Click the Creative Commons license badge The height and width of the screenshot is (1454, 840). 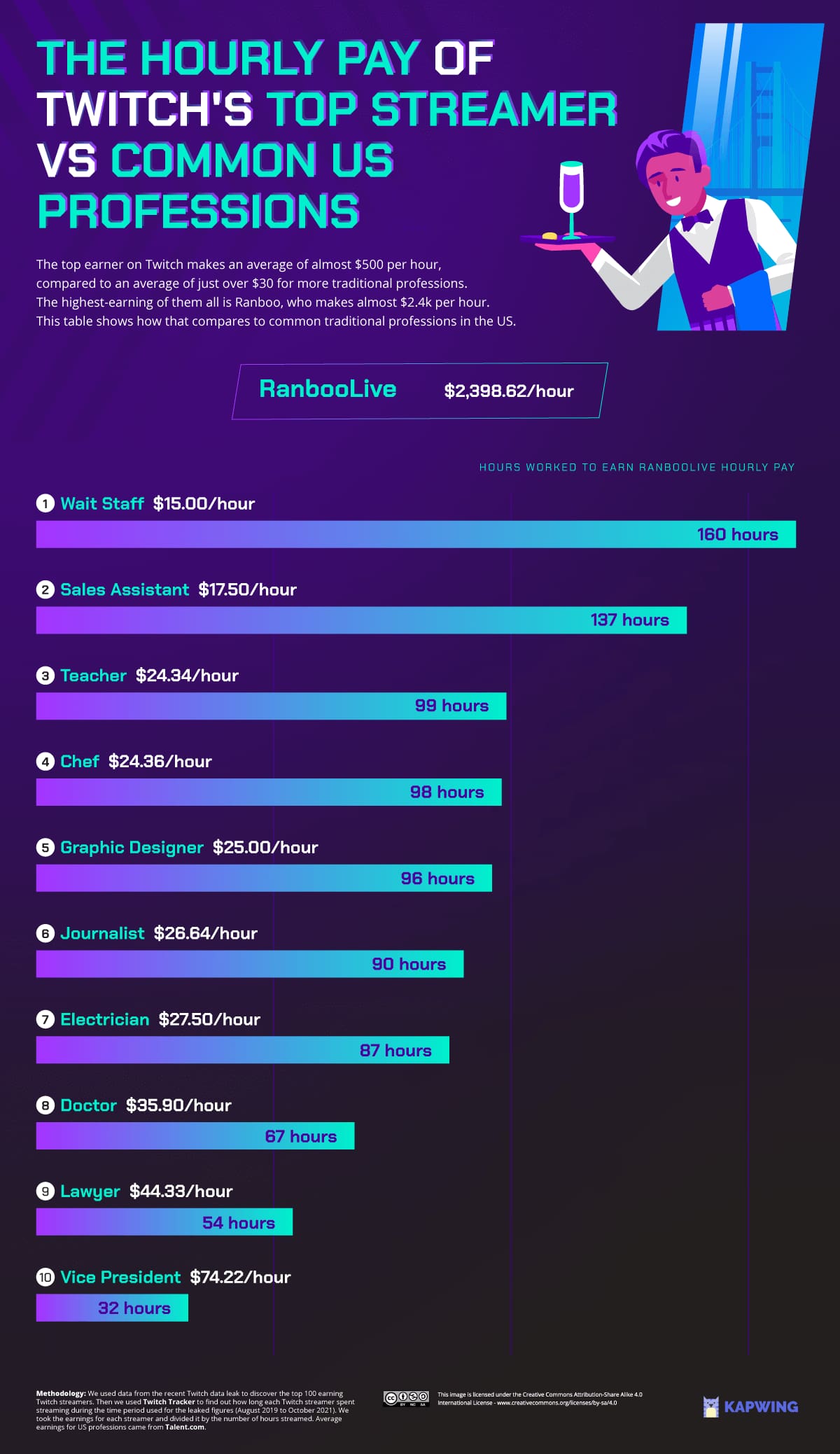click(x=406, y=1398)
